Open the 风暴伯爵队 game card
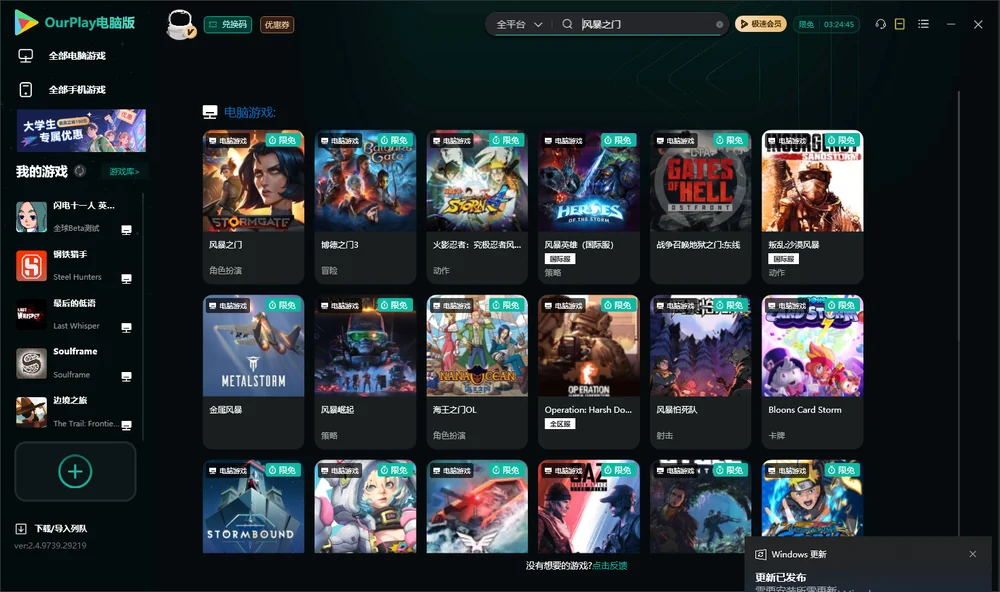The height and width of the screenshot is (592, 1000). pyautogui.click(x=700, y=372)
